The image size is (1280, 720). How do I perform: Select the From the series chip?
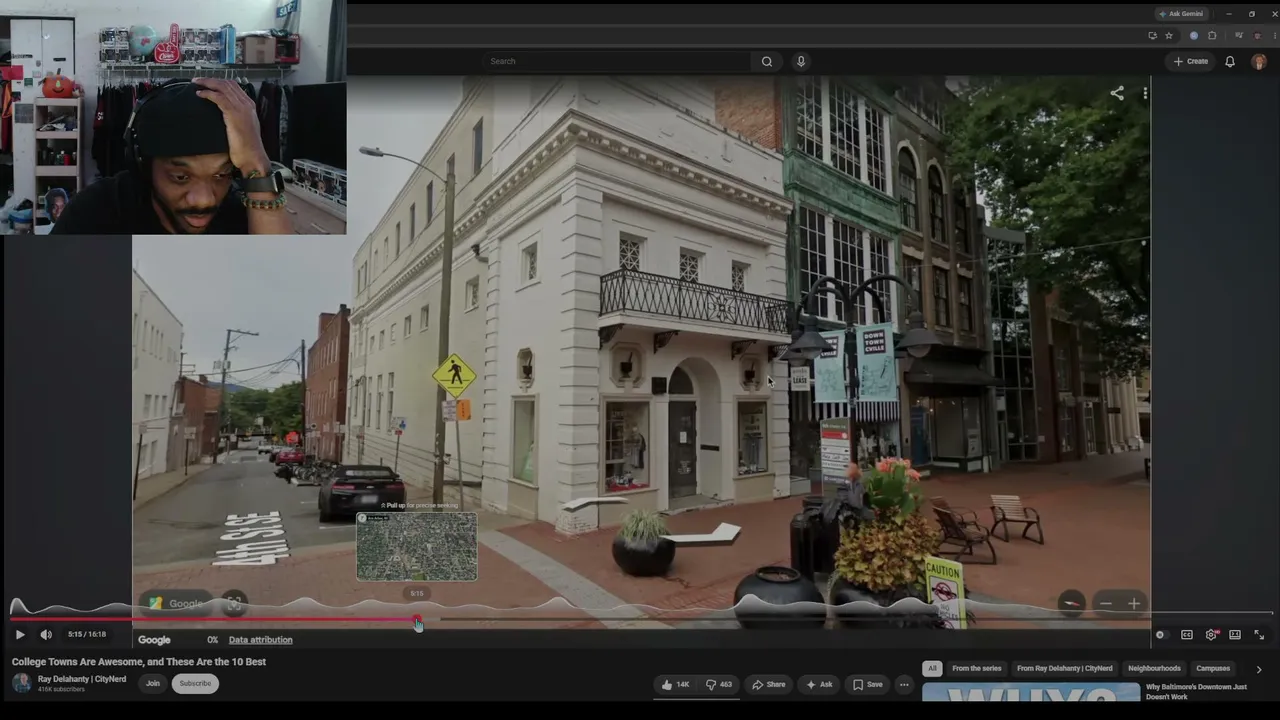pyautogui.click(x=976, y=668)
